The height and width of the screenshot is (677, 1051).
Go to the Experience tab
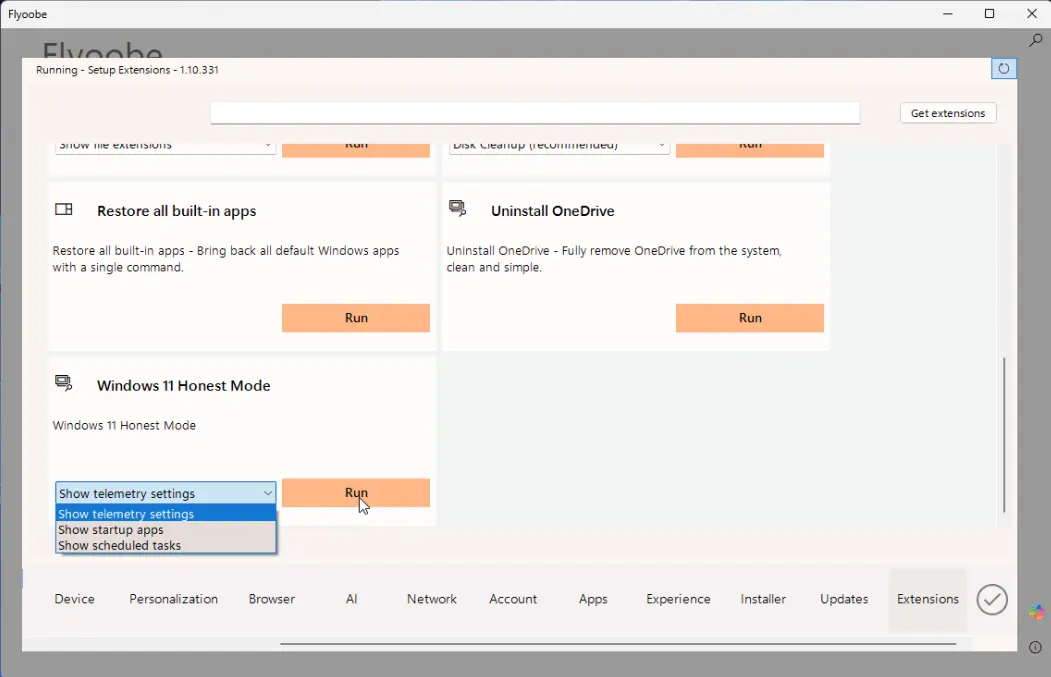678,599
